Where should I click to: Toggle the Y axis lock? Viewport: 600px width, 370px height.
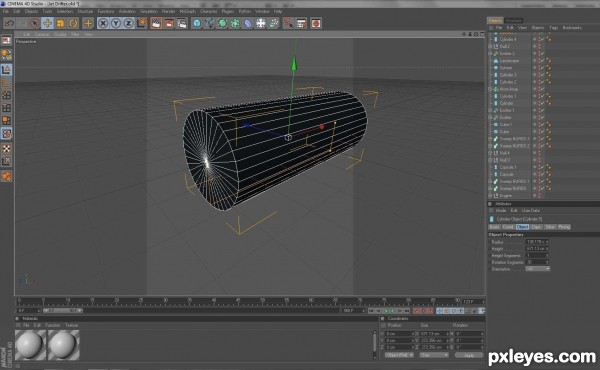coord(116,23)
